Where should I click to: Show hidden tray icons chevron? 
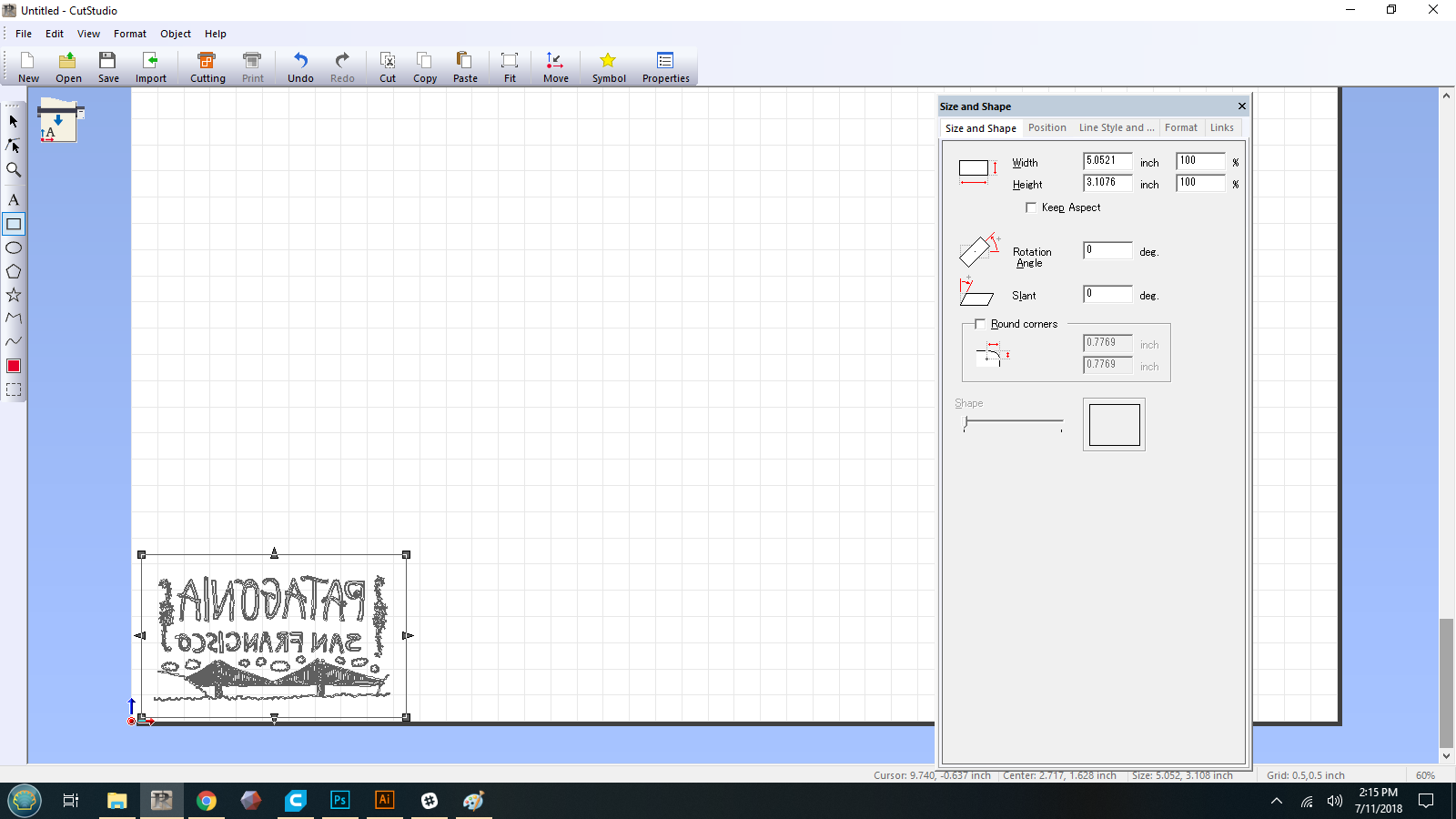tap(1277, 801)
